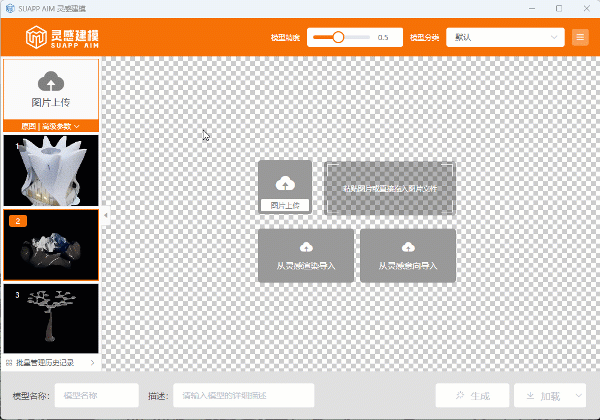Open the 加载 dropdown arrow
600x420 pixels.
pos(579,396)
